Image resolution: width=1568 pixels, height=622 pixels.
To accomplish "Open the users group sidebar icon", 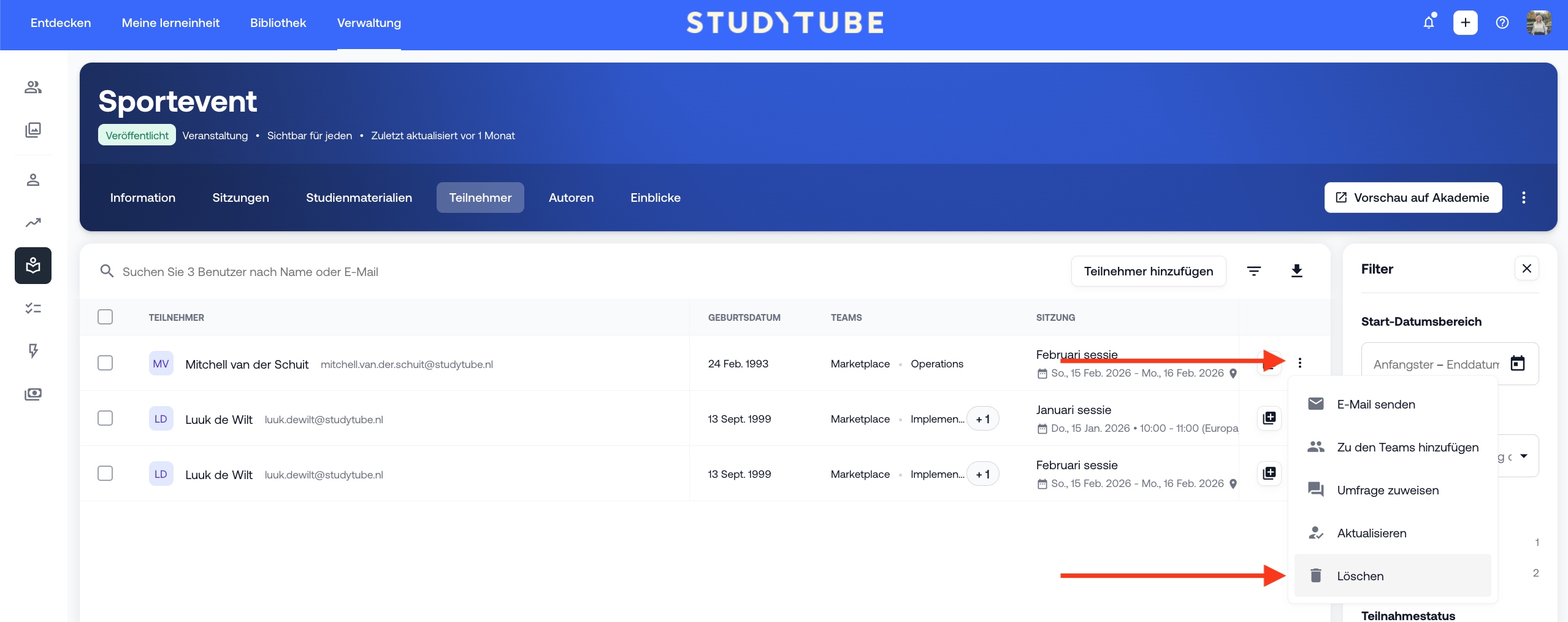I will tap(33, 87).
